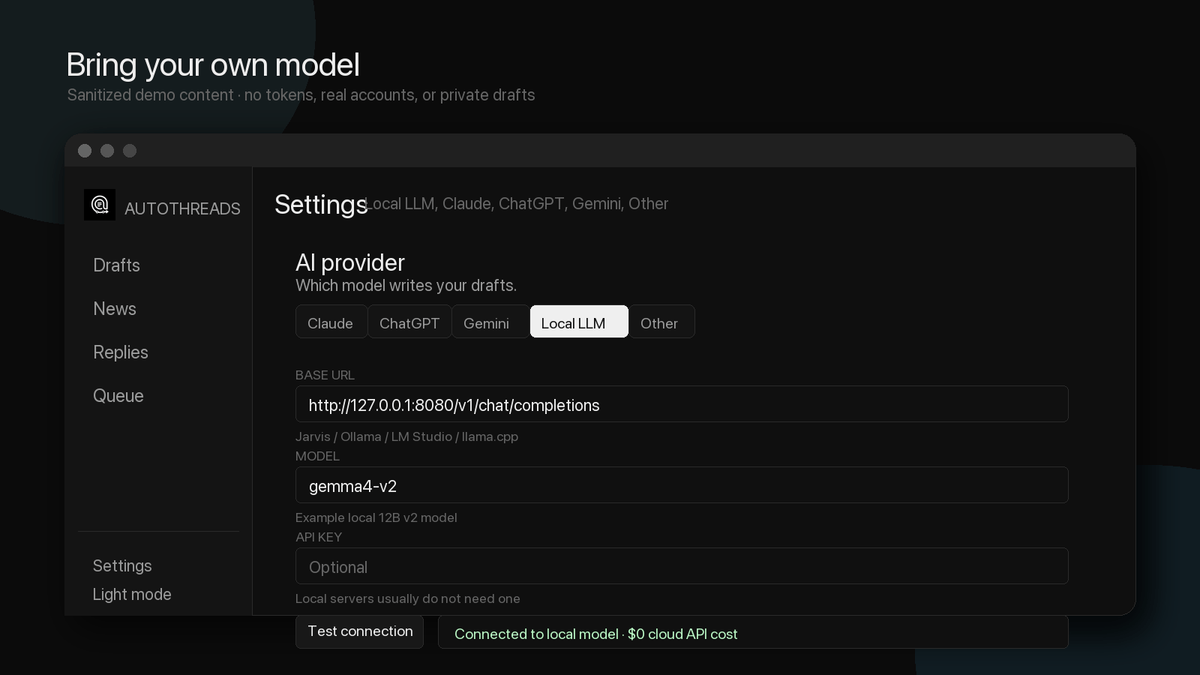The height and width of the screenshot is (675, 1200).
Task: Open the News section in sidebar
Action: (x=115, y=309)
